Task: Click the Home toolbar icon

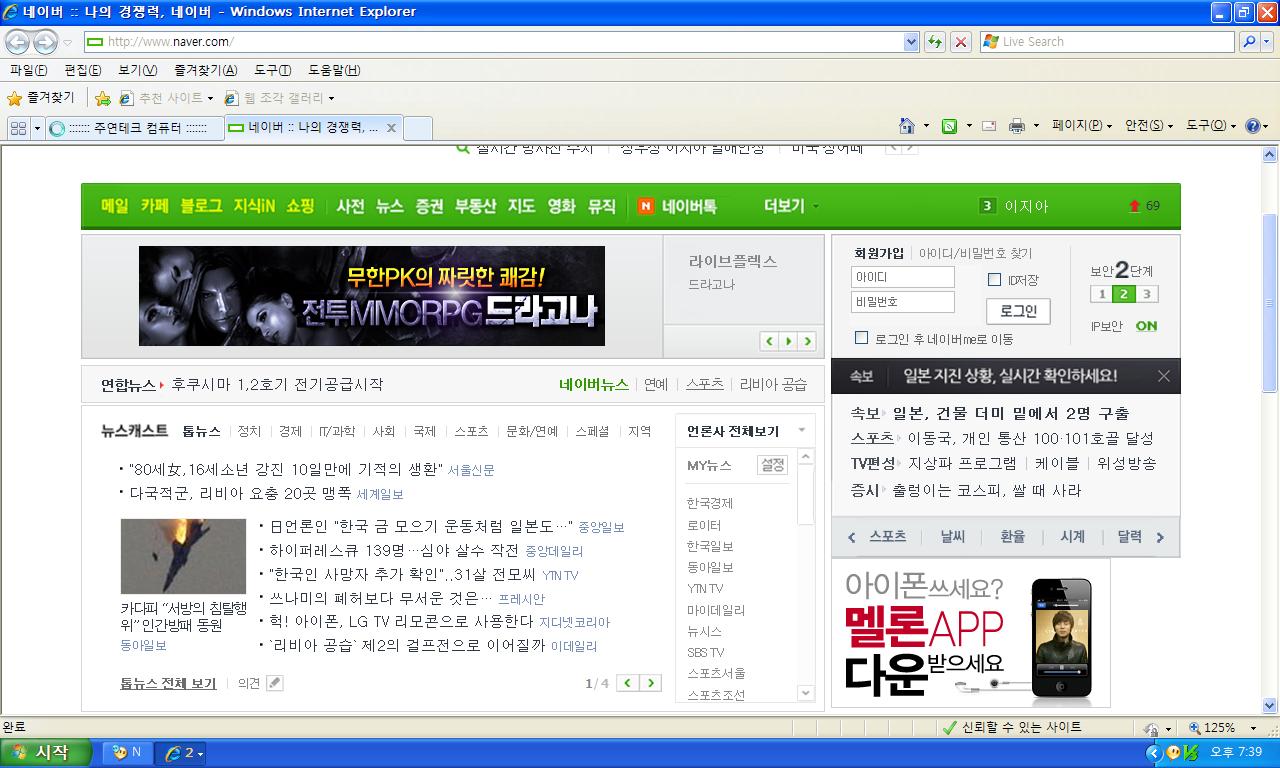Action: click(x=906, y=126)
